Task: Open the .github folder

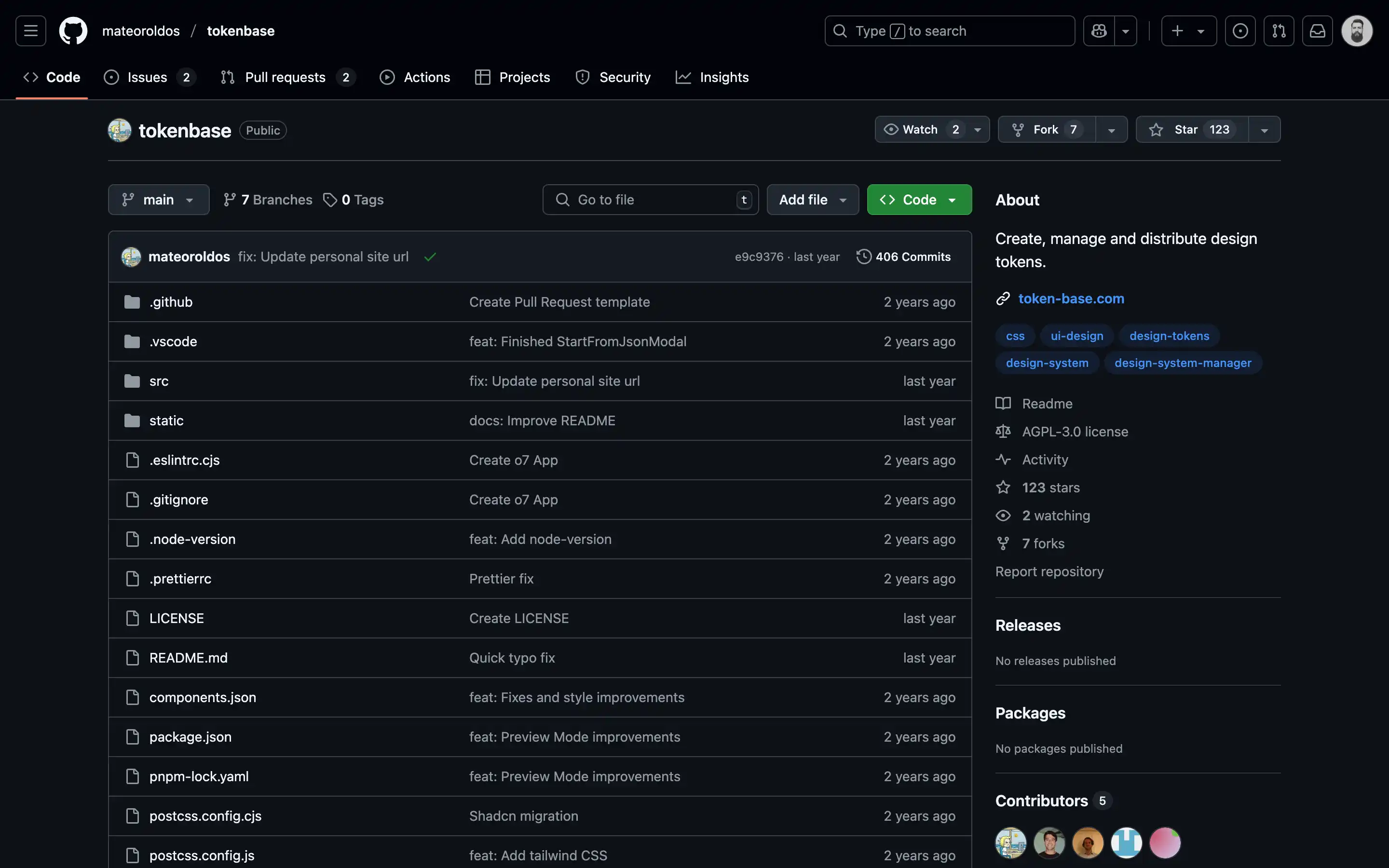Action: coord(171,302)
